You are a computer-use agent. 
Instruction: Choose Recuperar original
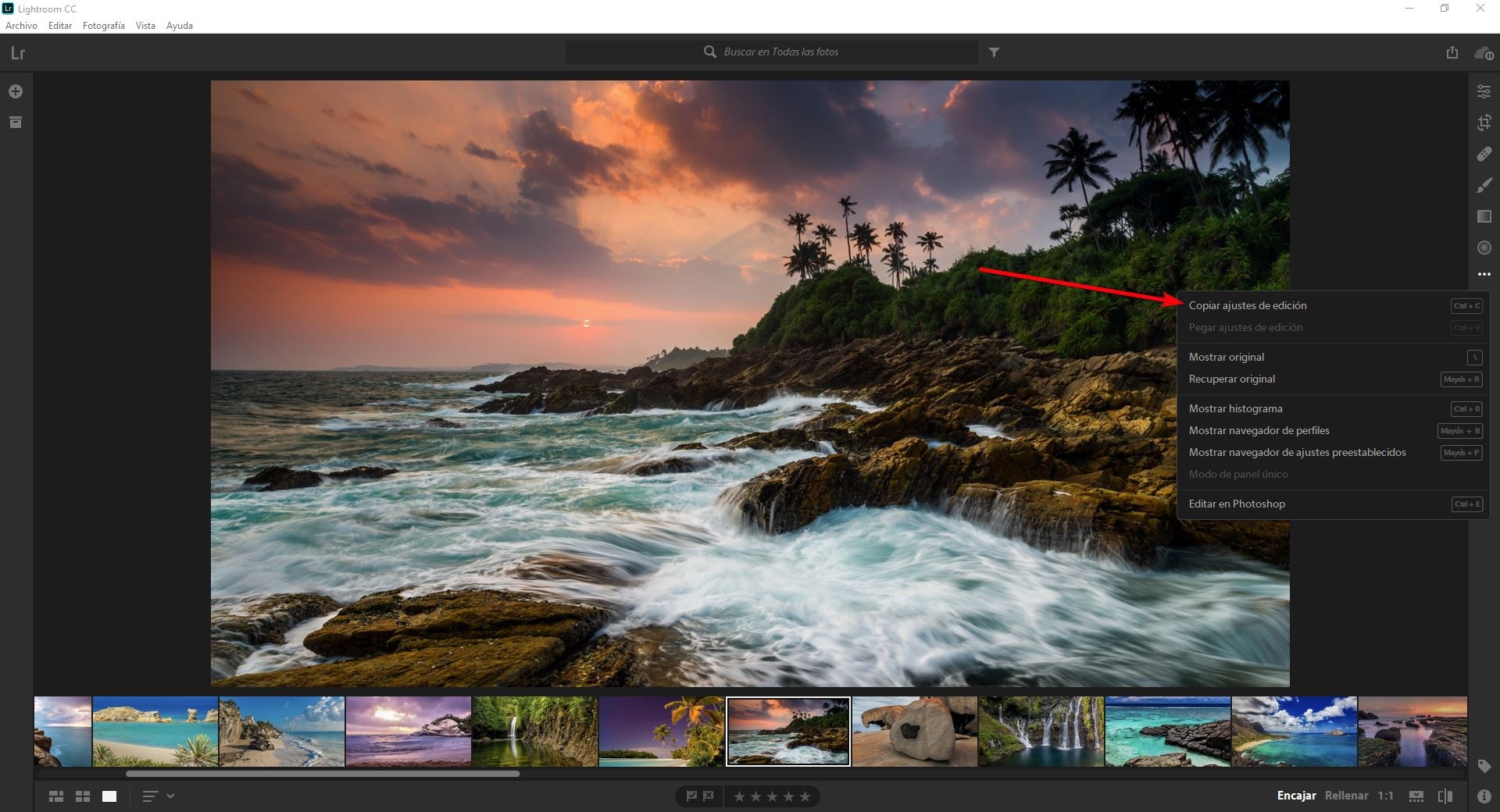point(1333,379)
